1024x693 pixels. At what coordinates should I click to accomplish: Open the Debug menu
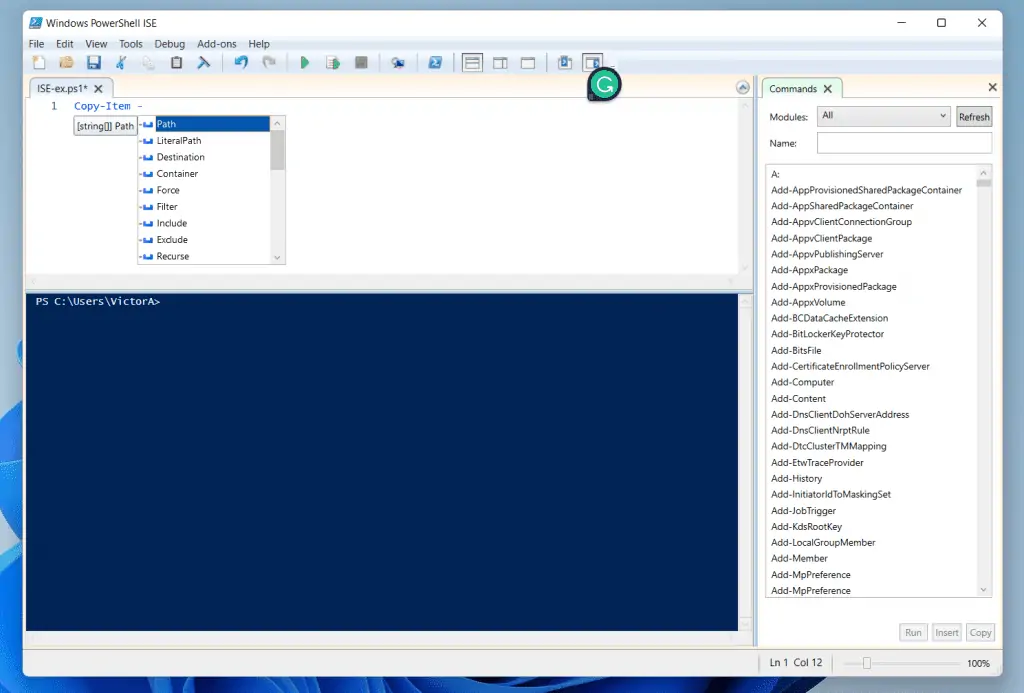pyautogui.click(x=170, y=44)
